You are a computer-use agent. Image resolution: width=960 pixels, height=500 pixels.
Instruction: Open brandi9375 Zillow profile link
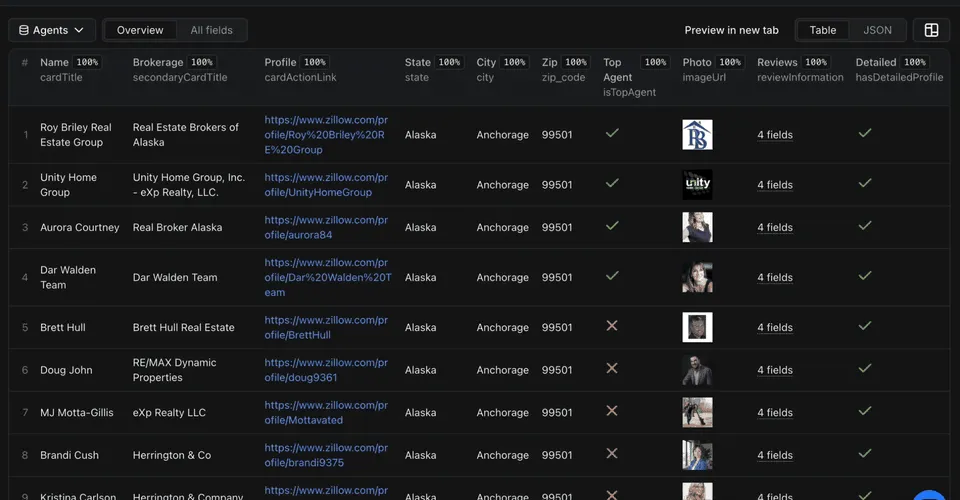click(326, 455)
